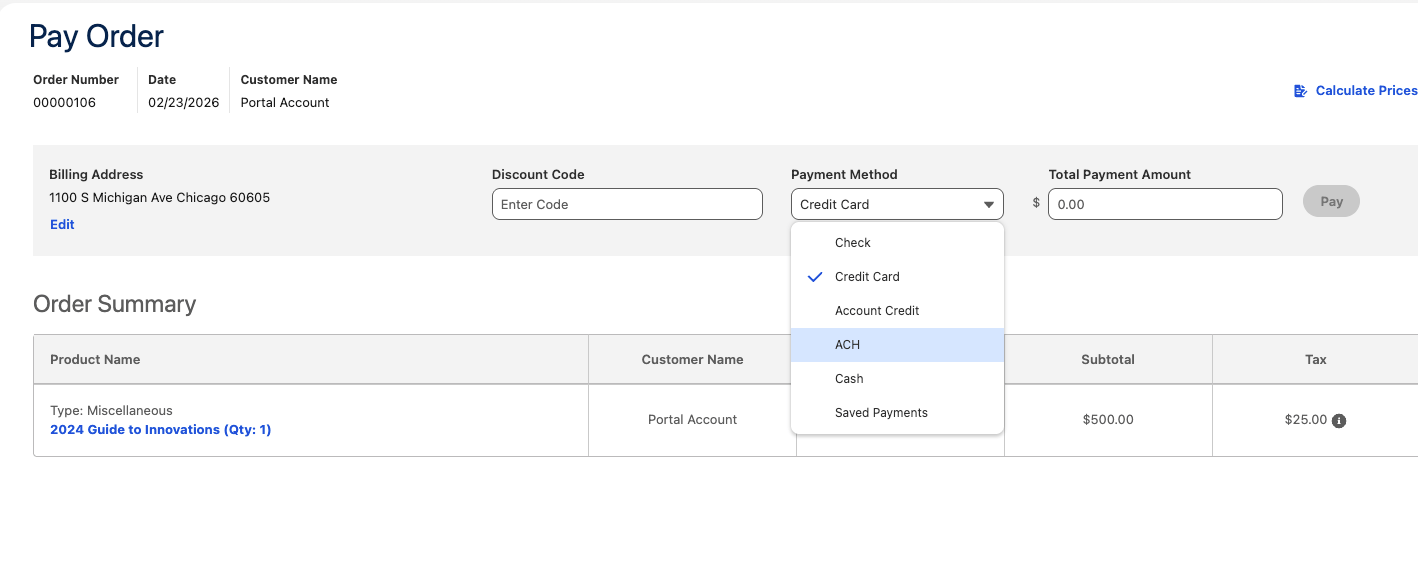Click Portal Account in the order table row

[x=692, y=420]
